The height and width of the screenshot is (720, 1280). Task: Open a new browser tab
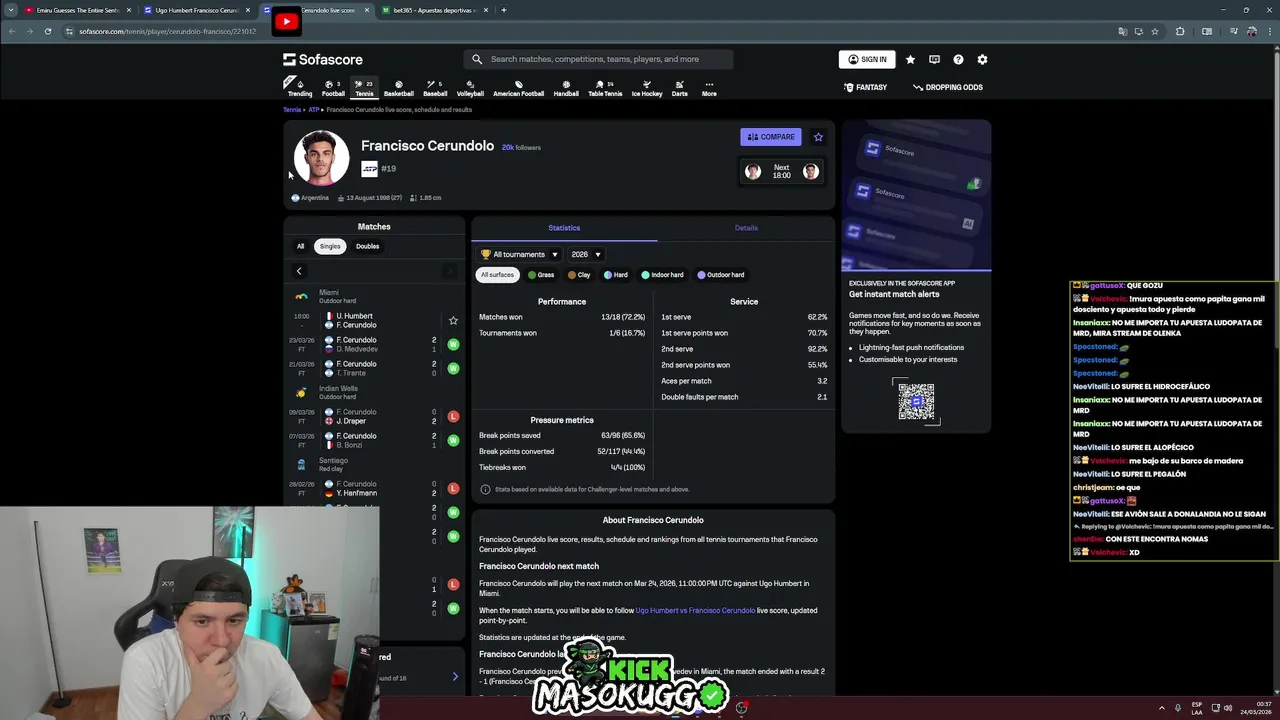click(x=503, y=10)
